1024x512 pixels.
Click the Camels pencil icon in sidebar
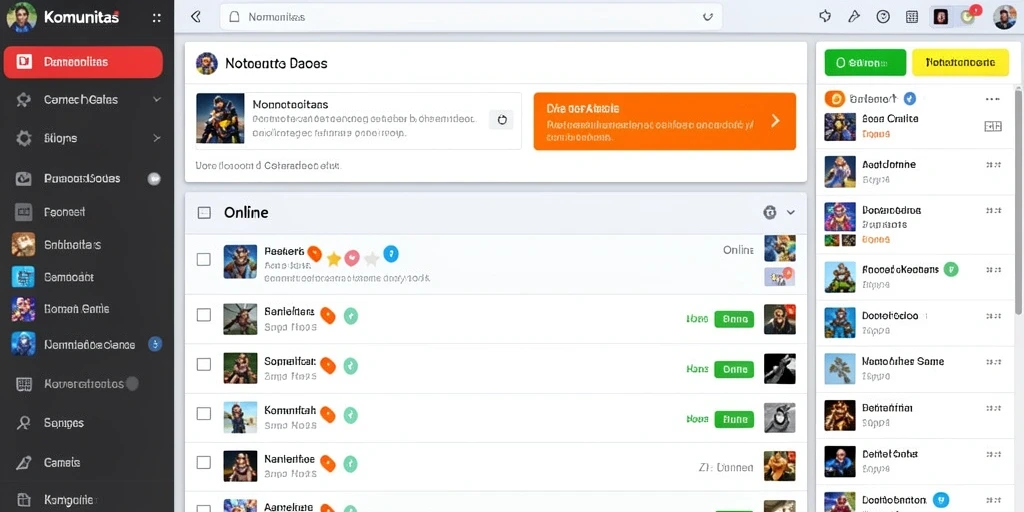(x=24, y=463)
